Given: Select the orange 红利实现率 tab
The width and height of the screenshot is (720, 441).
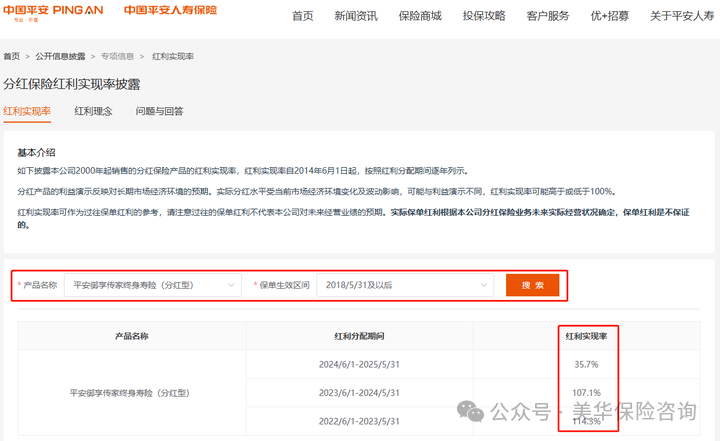Looking at the screenshot, I should [27, 111].
